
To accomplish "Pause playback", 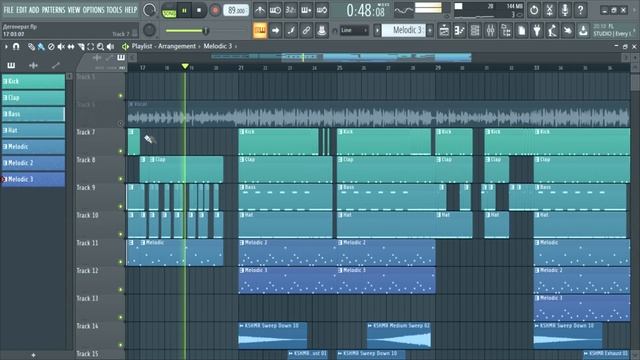I will [184, 11].
